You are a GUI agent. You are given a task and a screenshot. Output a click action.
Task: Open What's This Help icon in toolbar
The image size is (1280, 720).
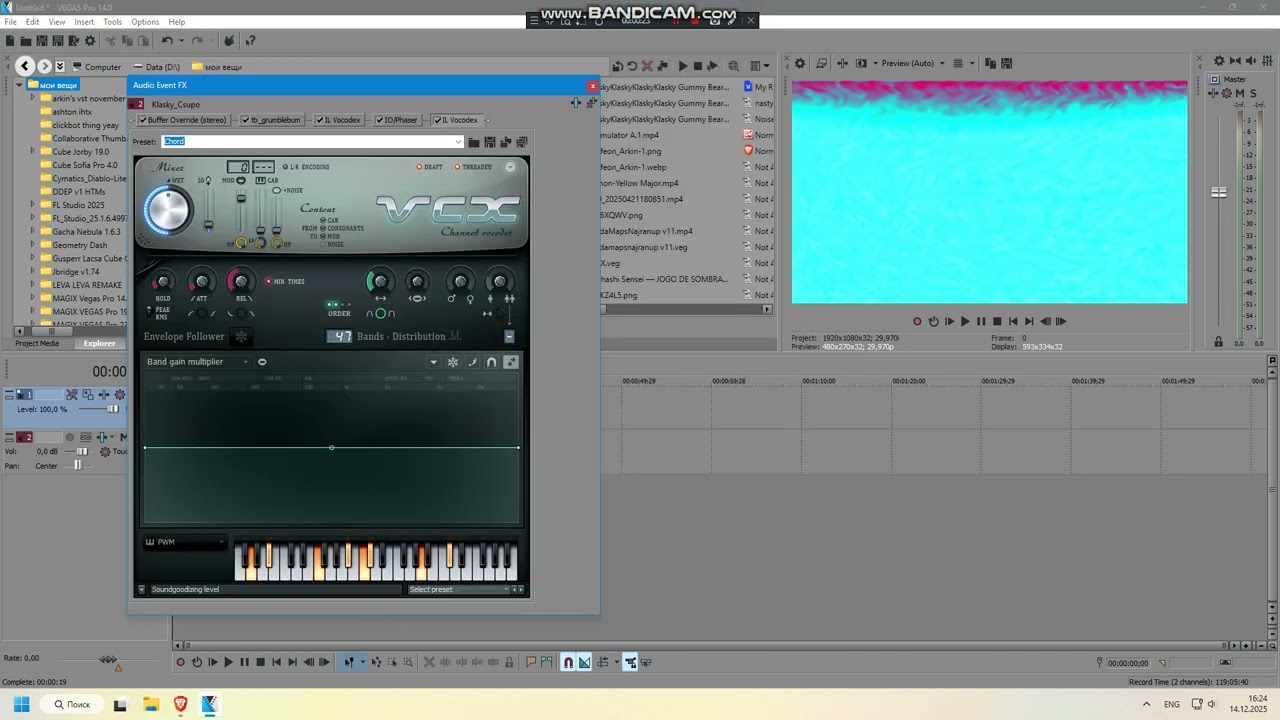(250, 41)
